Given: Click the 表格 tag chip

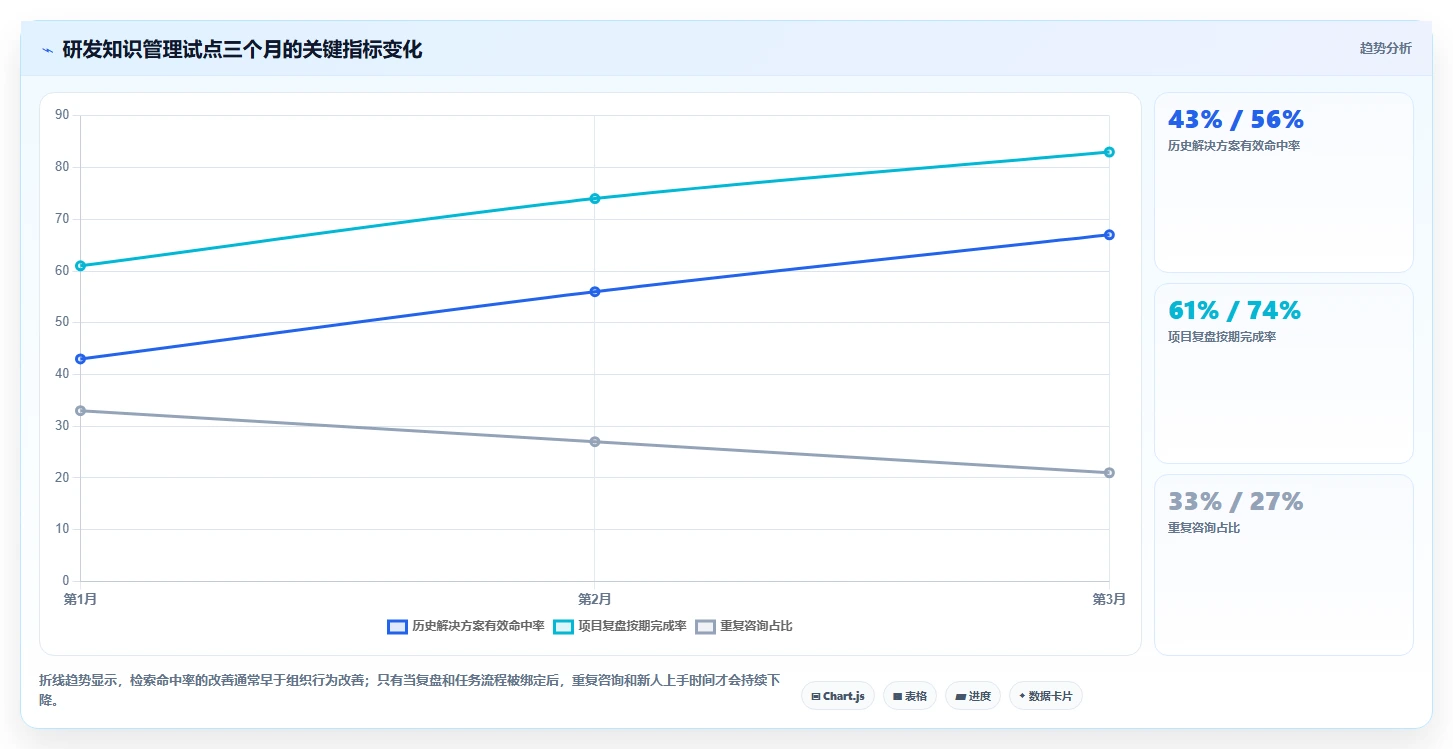Looking at the screenshot, I should [910, 696].
